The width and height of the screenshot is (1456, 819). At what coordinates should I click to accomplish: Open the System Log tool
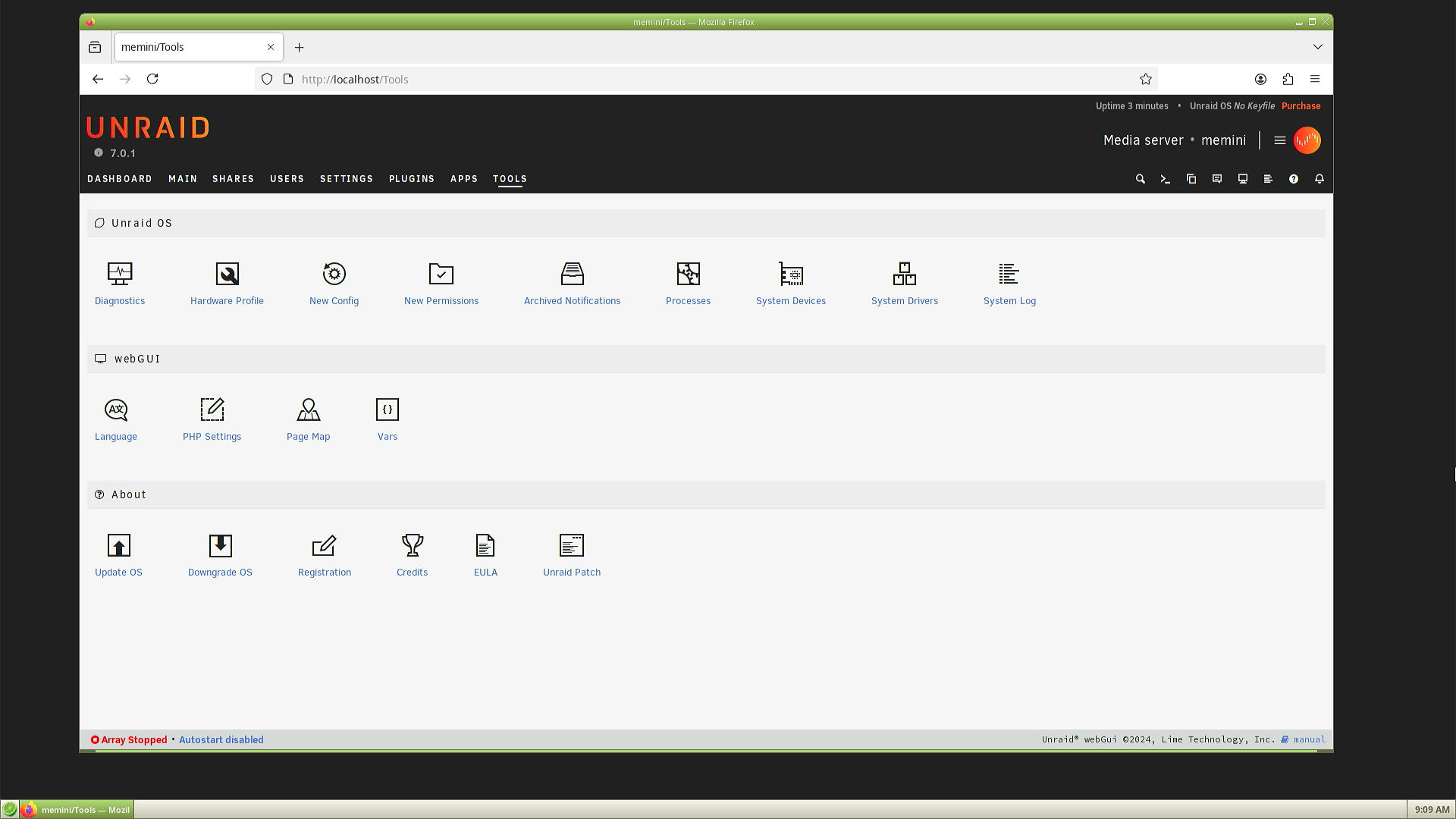pos(1009,284)
